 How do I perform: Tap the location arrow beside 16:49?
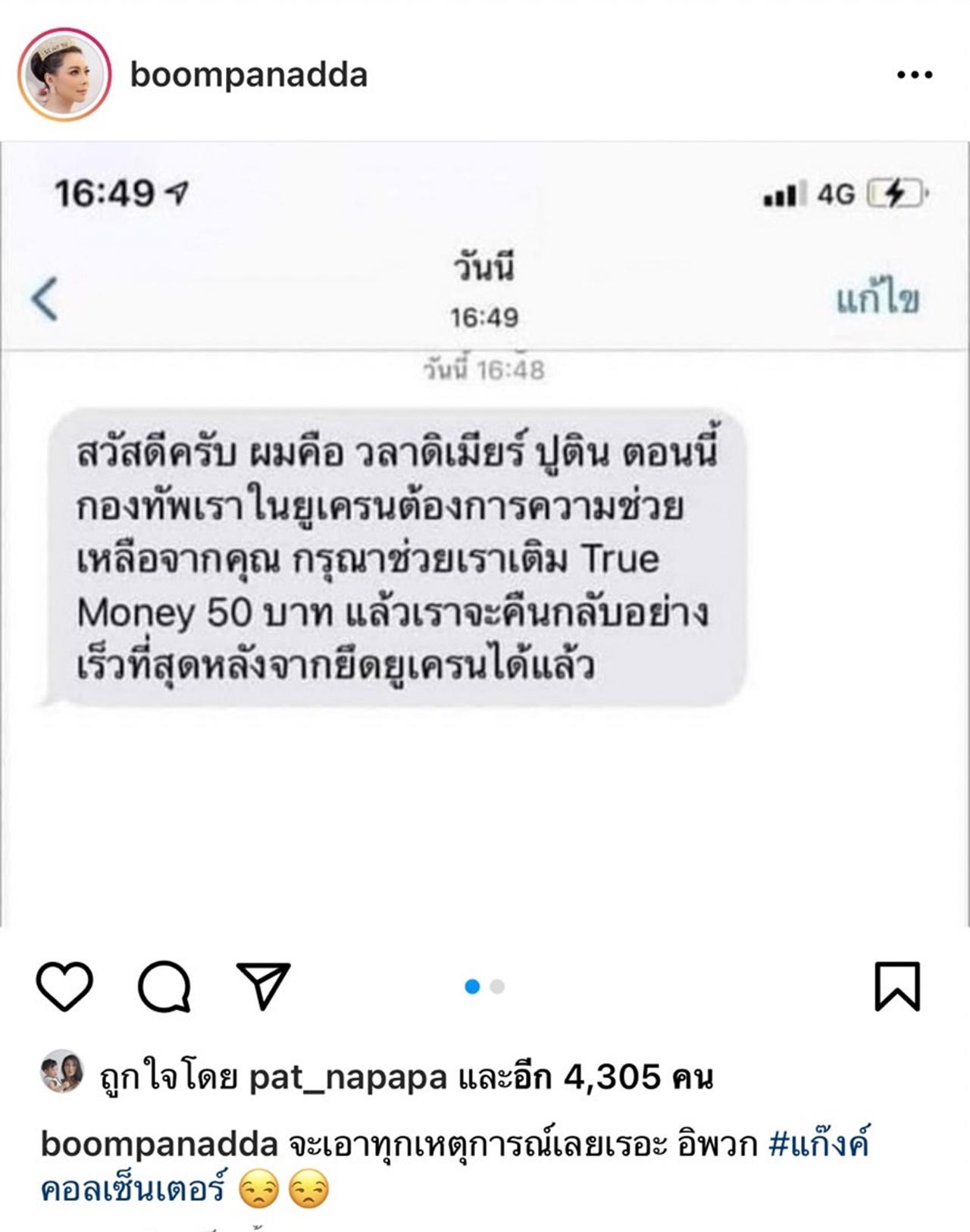click(177, 193)
